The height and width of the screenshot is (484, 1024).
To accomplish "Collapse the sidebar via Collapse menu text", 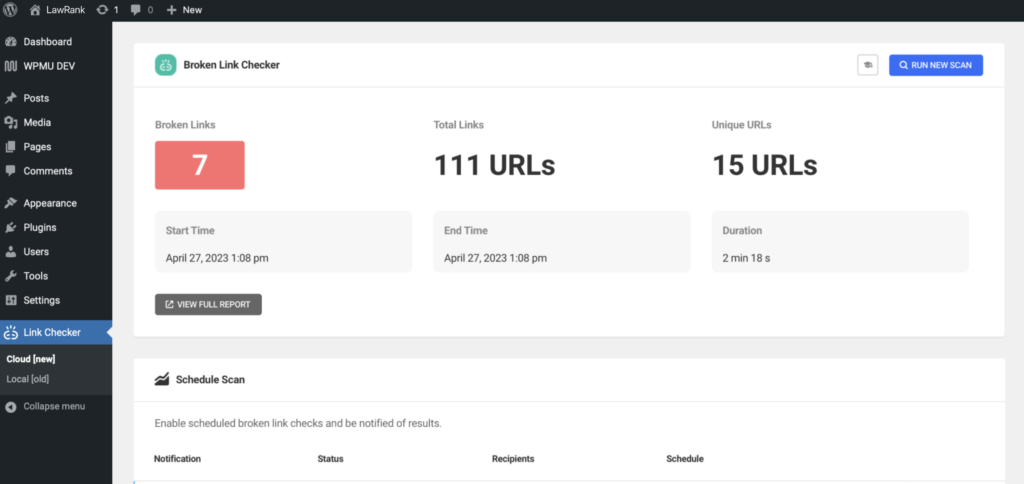I will (x=54, y=406).
